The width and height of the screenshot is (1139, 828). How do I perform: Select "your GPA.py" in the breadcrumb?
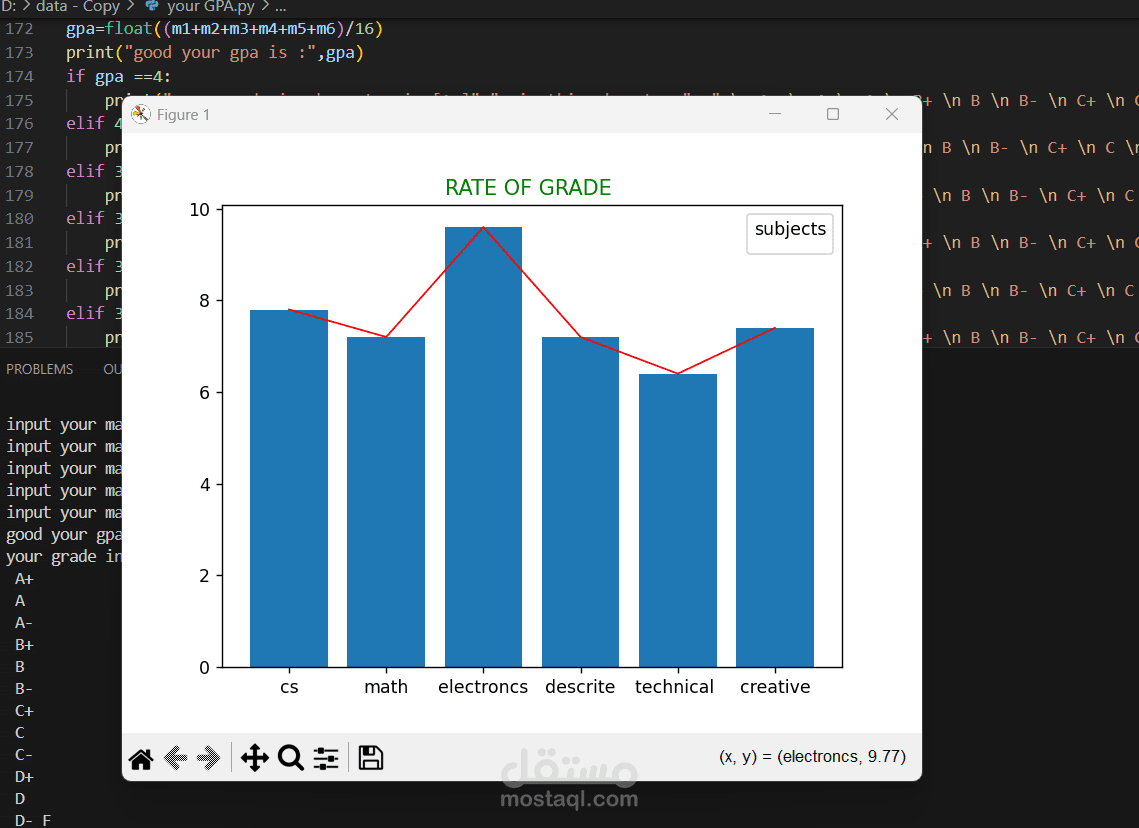tap(213, 7)
